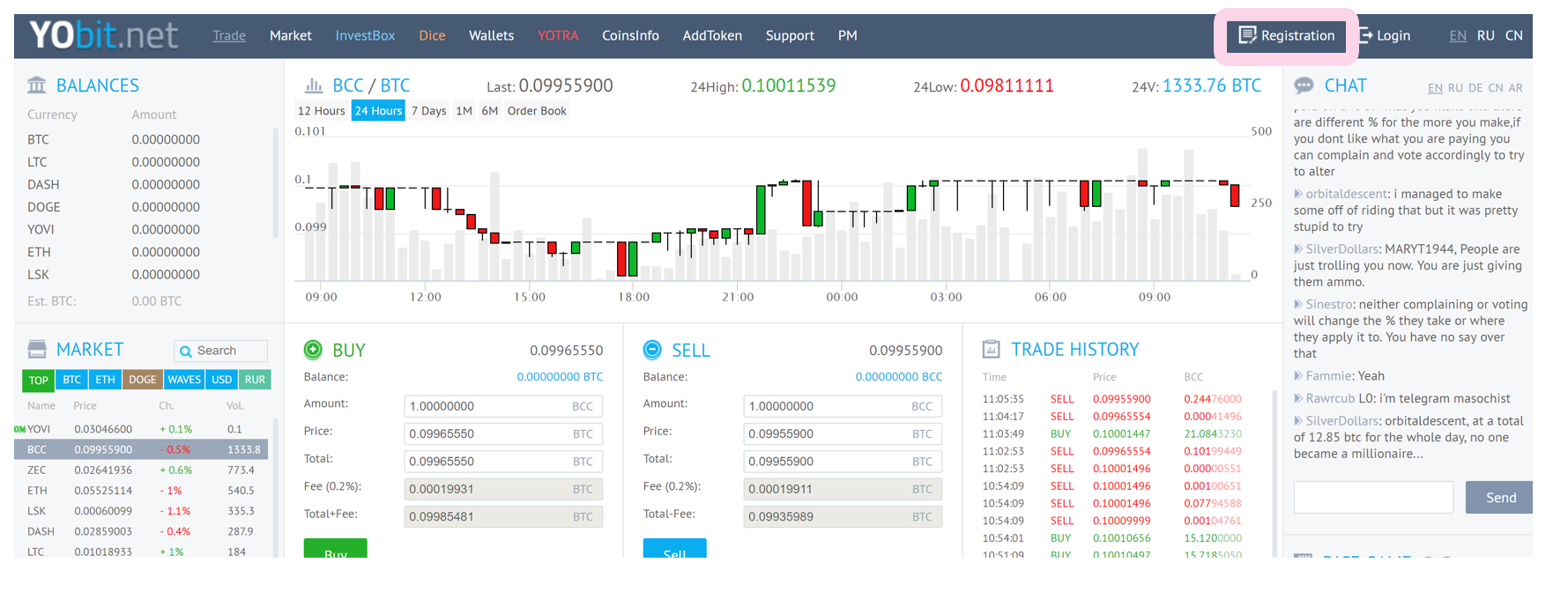
Task: Select the TOP market tab
Action: [x=39, y=380]
